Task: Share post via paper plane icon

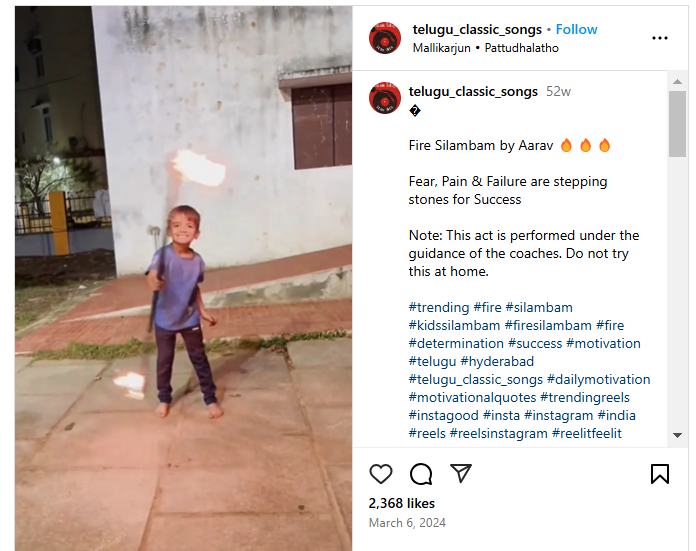Action: (x=460, y=473)
